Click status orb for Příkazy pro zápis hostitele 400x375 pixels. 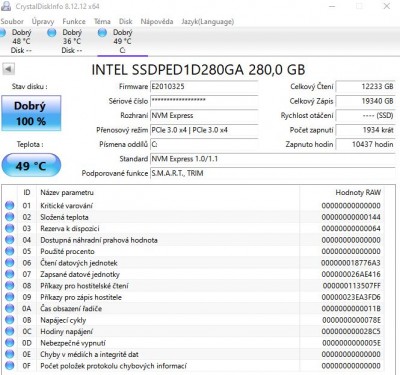[10, 297]
